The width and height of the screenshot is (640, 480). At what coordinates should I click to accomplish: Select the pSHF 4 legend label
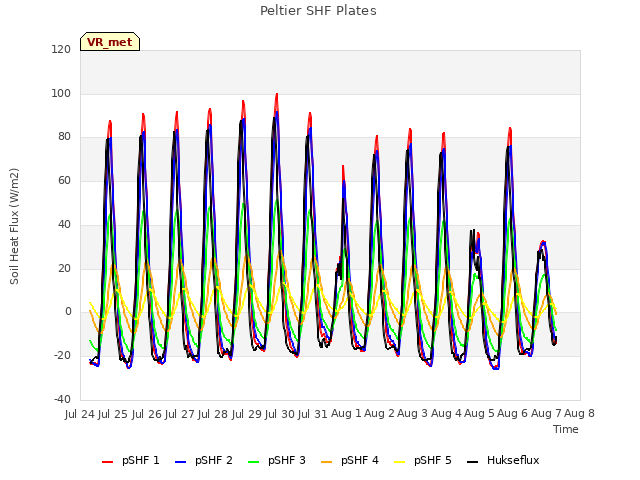point(360,460)
